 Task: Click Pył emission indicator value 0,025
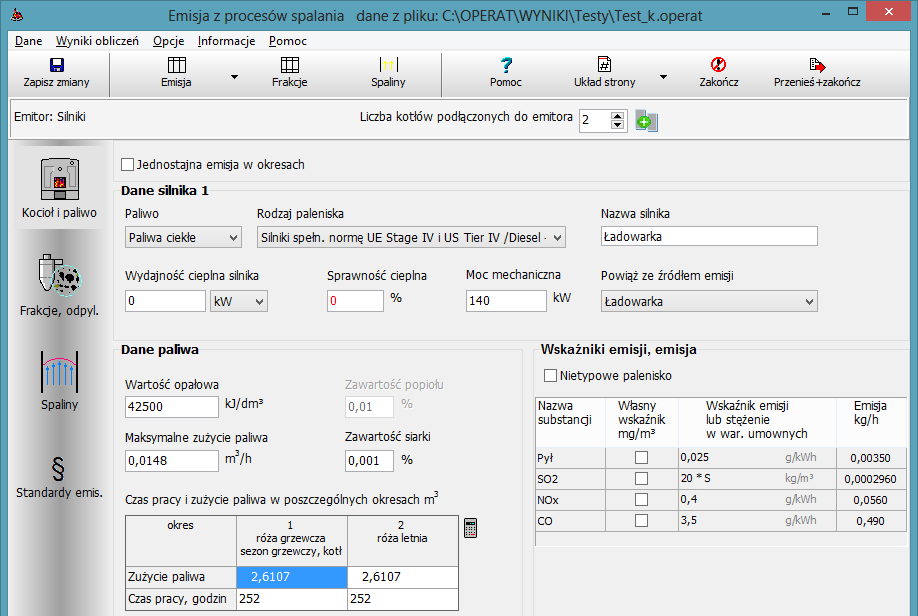694,457
